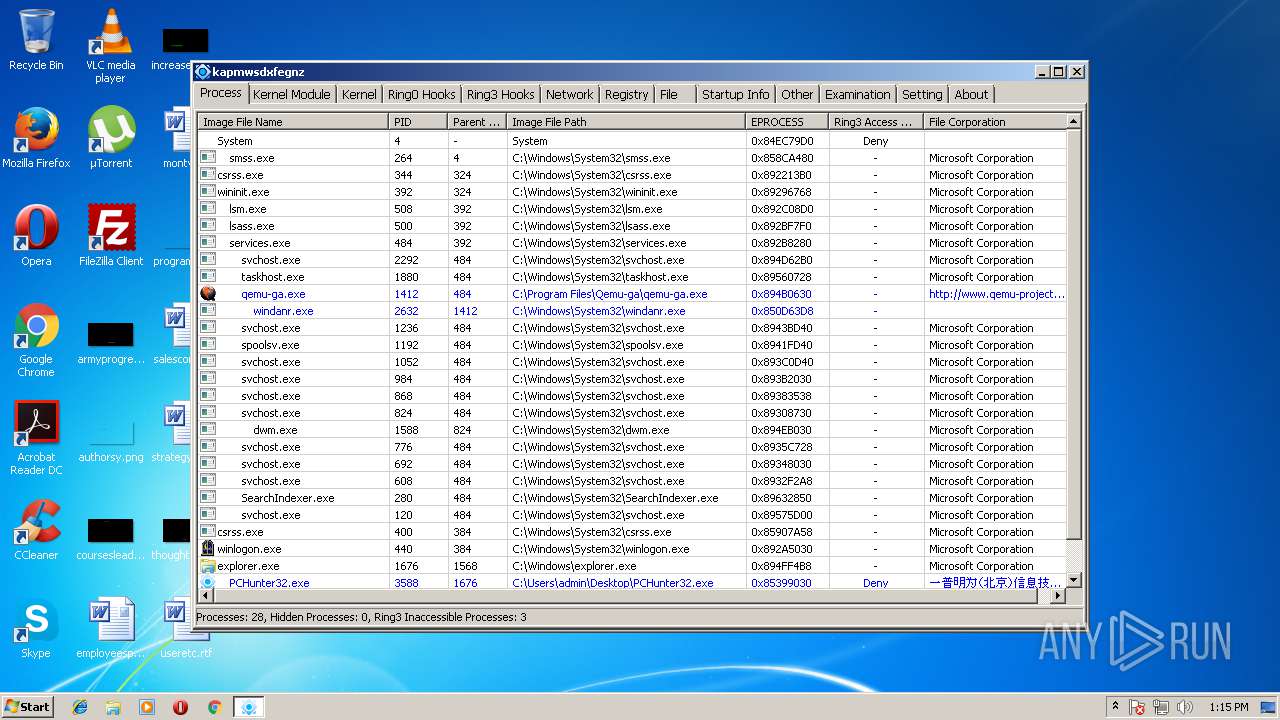Open Google Chrome desktop icon
This screenshot has width=1280, height=720.
(x=36, y=340)
